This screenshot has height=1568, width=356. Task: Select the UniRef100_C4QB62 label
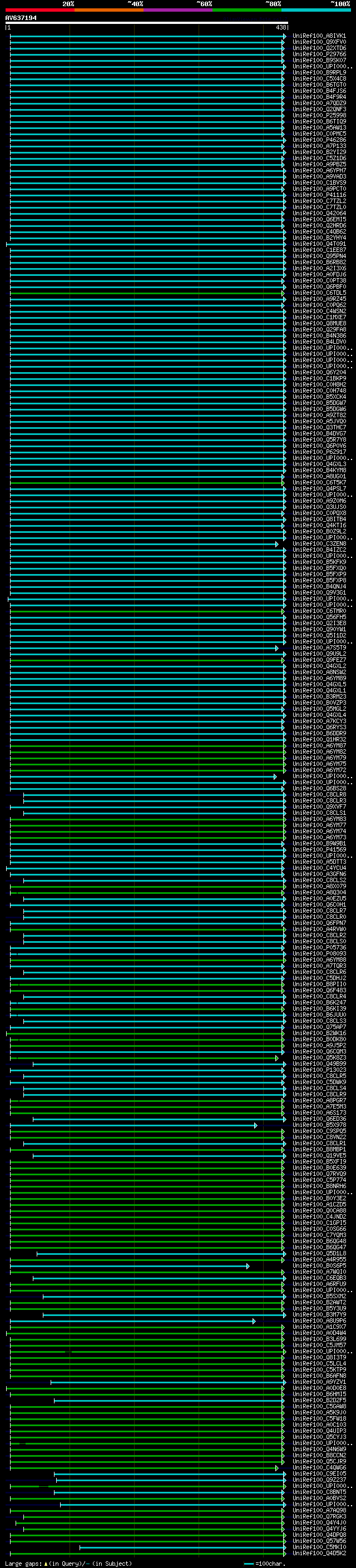[x=319, y=231]
